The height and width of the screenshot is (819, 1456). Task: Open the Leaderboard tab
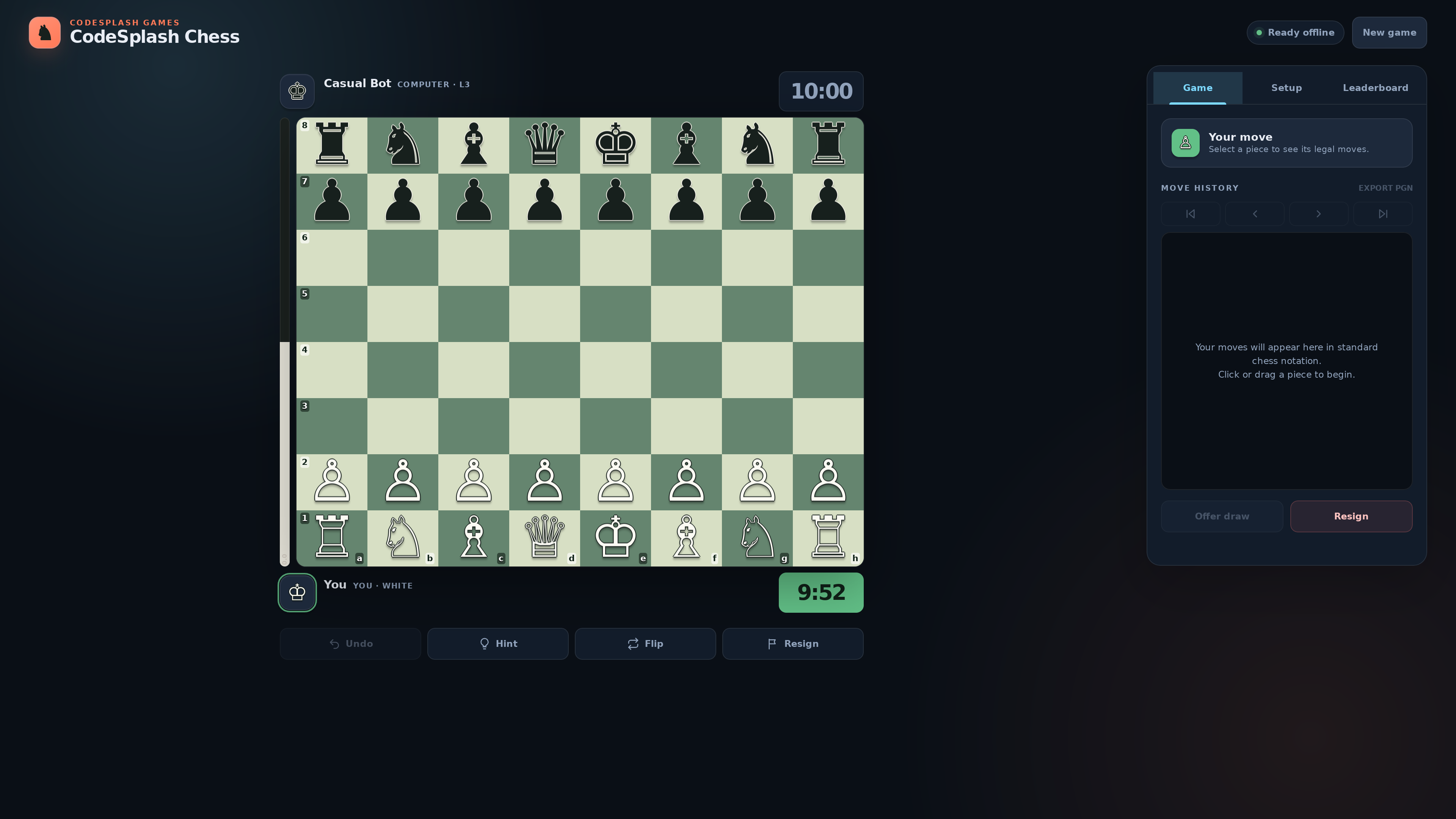[x=1375, y=88]
